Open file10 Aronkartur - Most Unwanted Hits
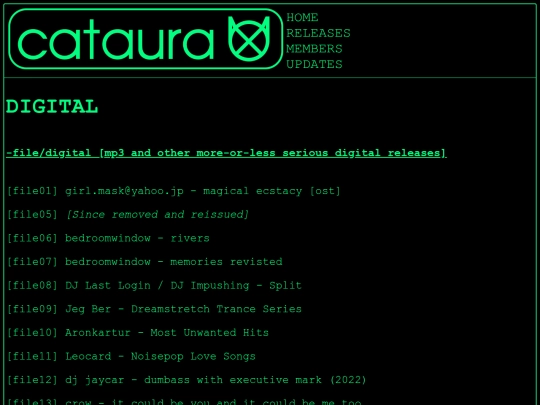The width and height of the screenshot is (540, 405). click(x=138, y=333)
